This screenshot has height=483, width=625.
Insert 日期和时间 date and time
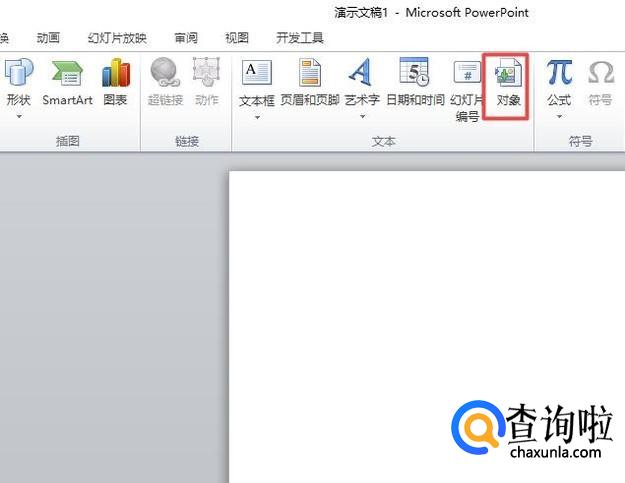[415, 82]
